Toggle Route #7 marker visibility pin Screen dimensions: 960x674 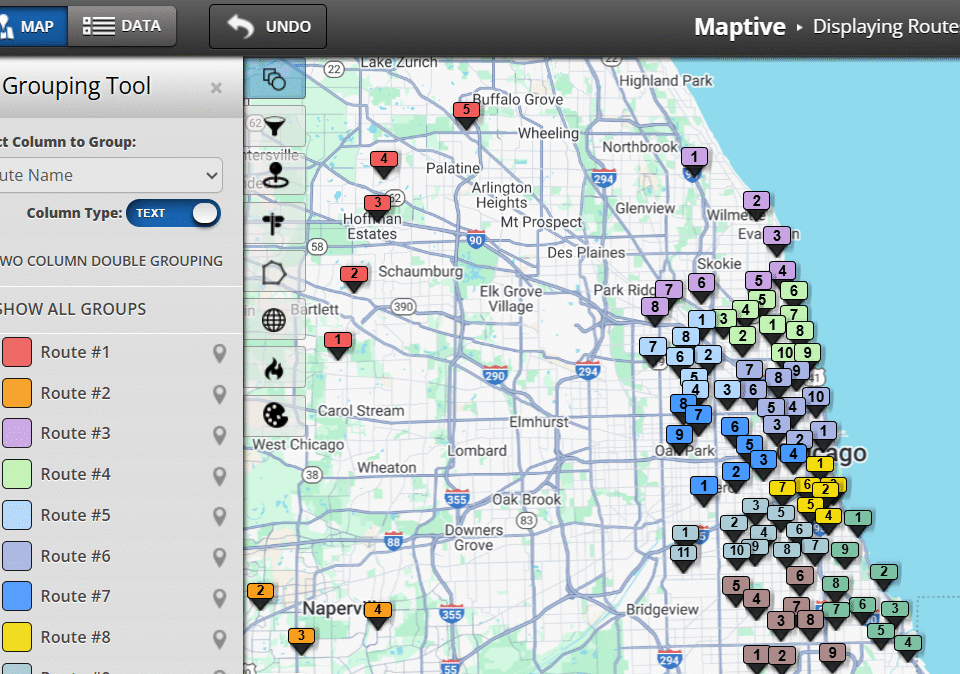click(x=220, y=597)
